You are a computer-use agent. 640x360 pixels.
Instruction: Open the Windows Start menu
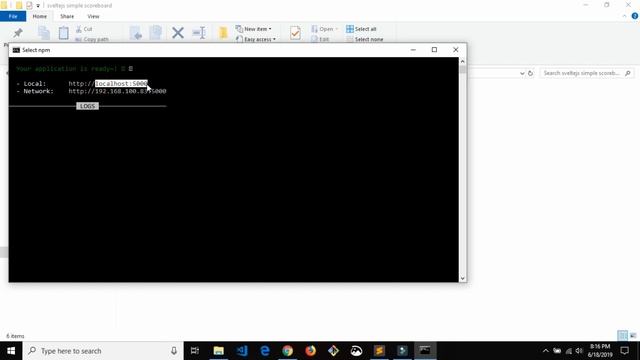pyautogui.click(x=11, y=351)
